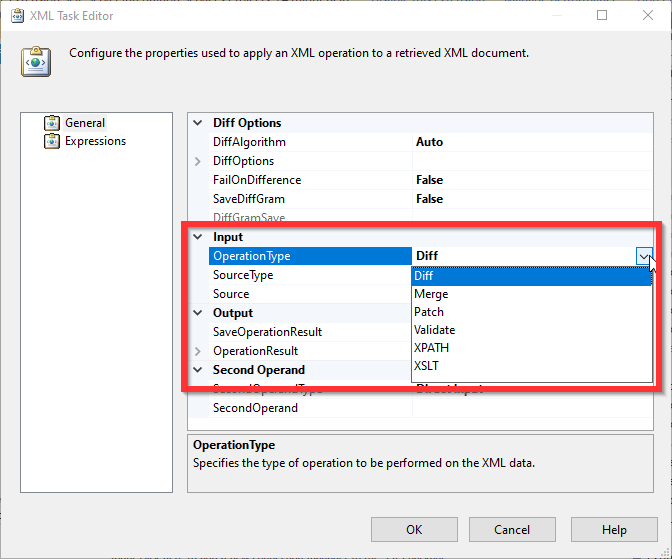Viewport: 672px width, 559px height.
Task: Click the General page icon
Action: pyautogui.click(x=52, y=123)
